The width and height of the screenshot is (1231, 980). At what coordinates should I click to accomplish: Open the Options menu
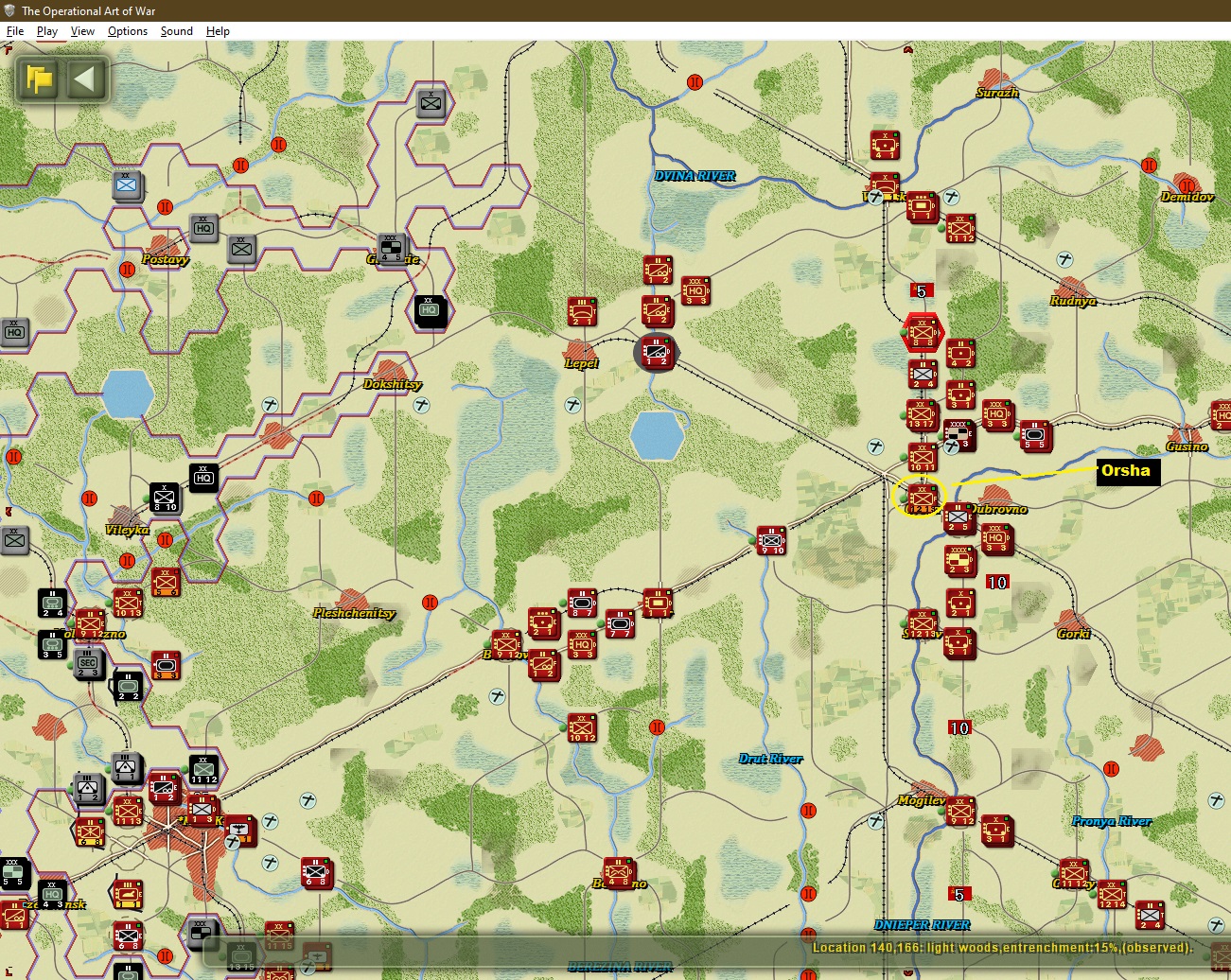click(128, 31)
